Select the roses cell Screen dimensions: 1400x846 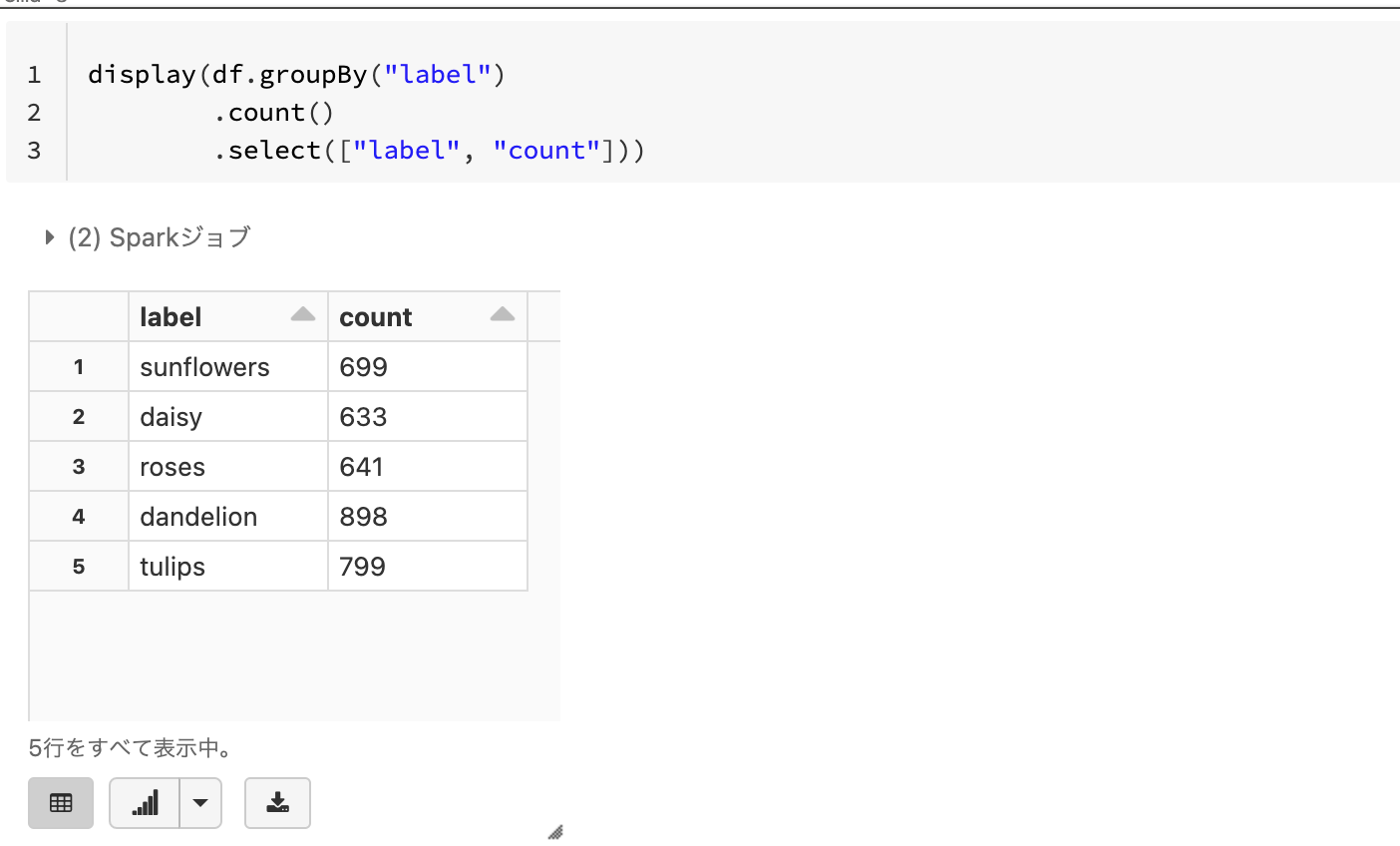click(228, 467)
